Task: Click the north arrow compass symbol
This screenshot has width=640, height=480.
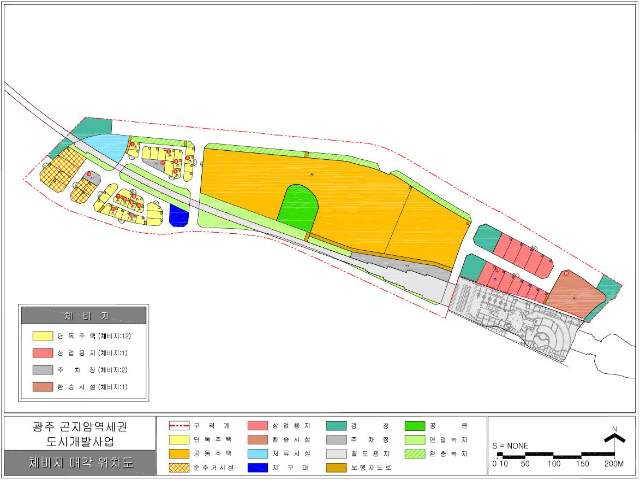Action: 610,435
